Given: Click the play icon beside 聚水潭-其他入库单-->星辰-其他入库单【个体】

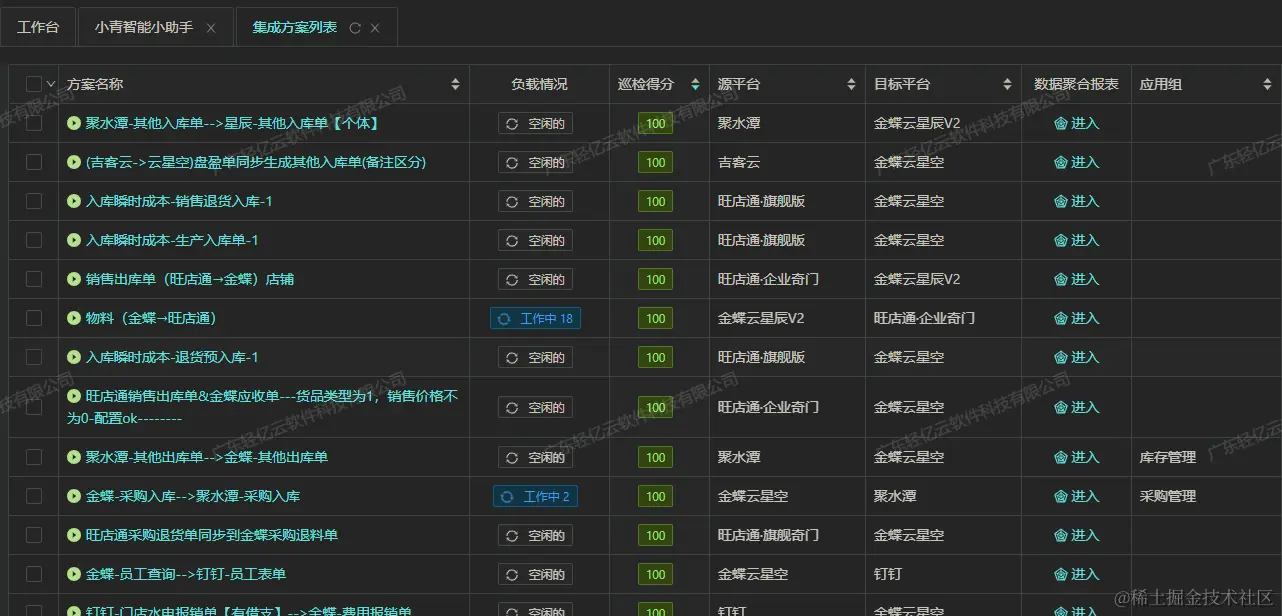Looking at the screenshot, I should pyautogui.click(x=74, y=123).
